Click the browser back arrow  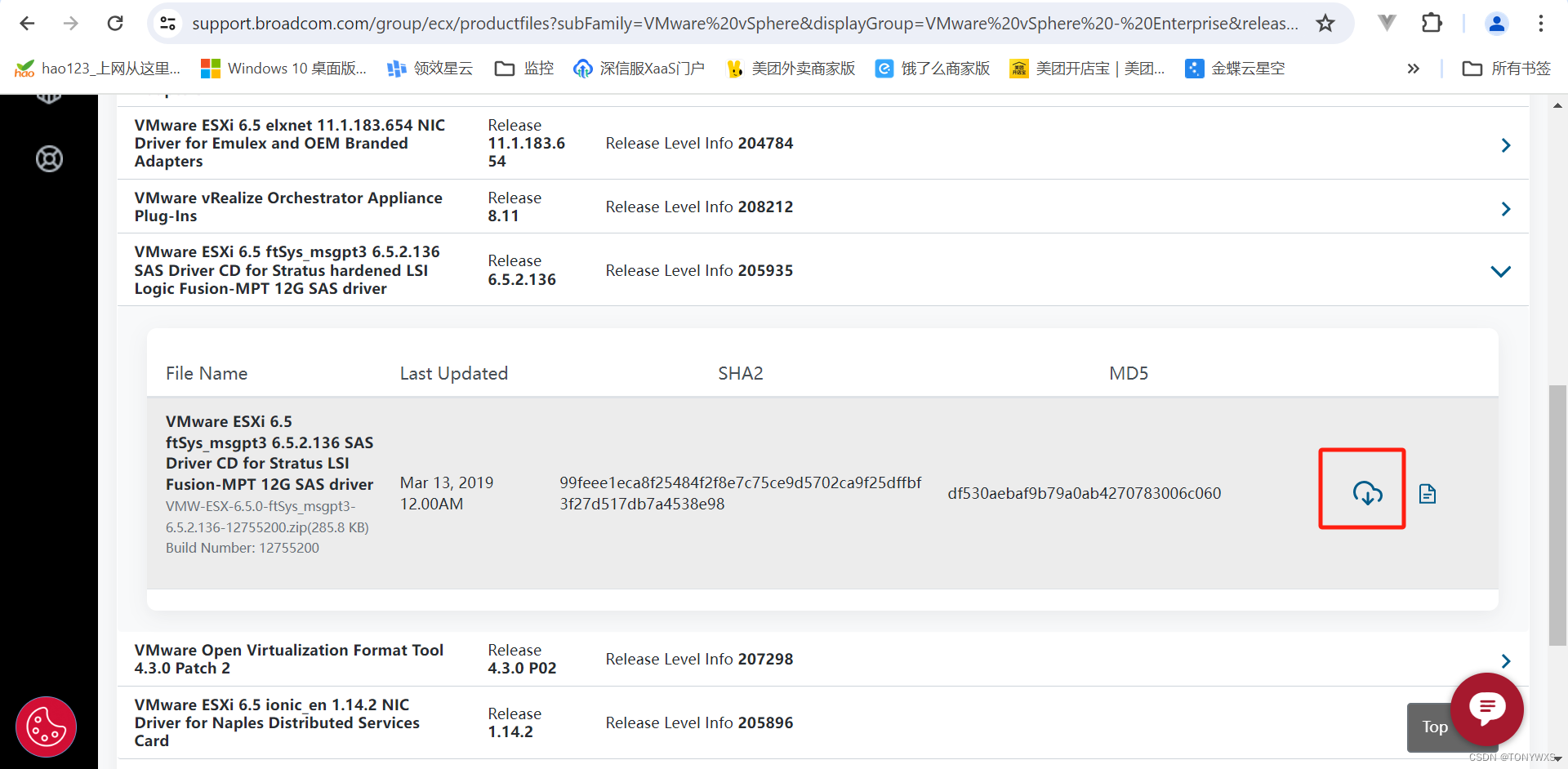27,24
